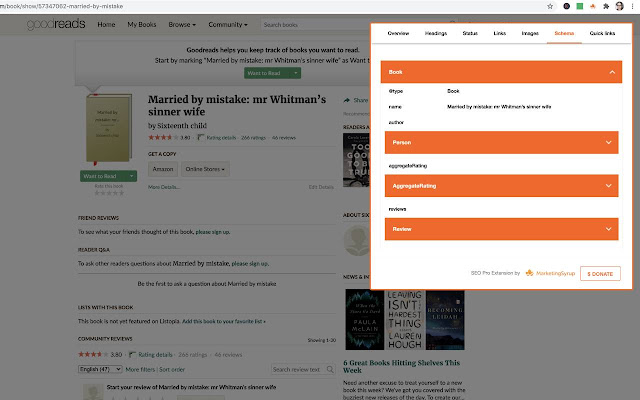This screenshot has height=400, width=640.
Task: Click 46 reviews next to the title
Action: pyautogui.click(x=284, y=138)
